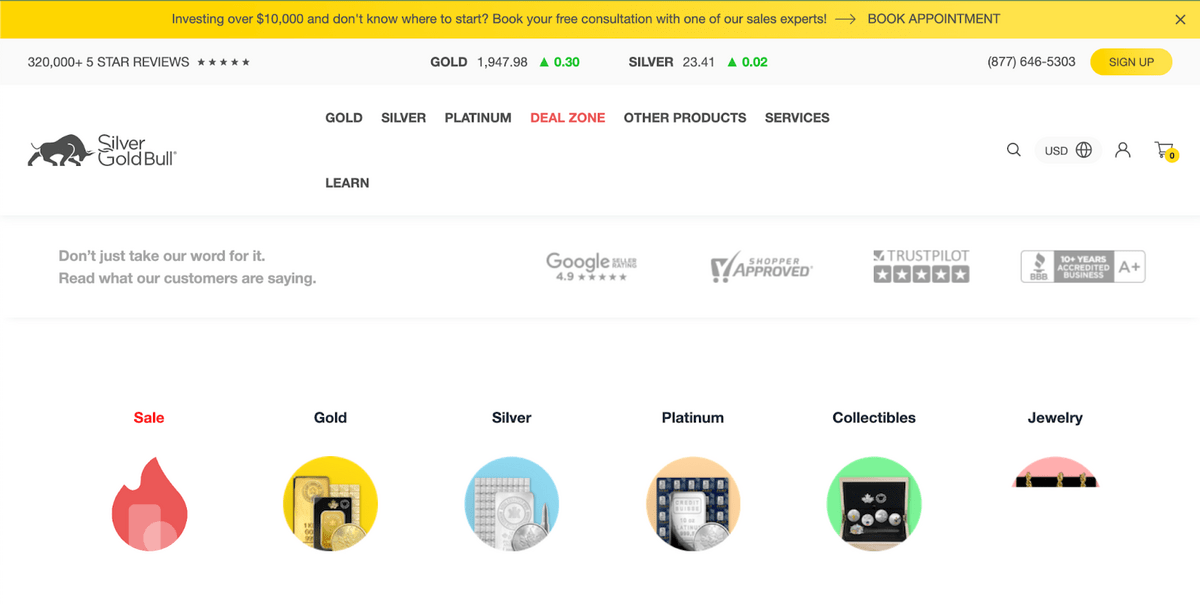The height and width of the screenshot is (604, 1200).
Task: Open the Jewelry category image
Action: 1055,472
